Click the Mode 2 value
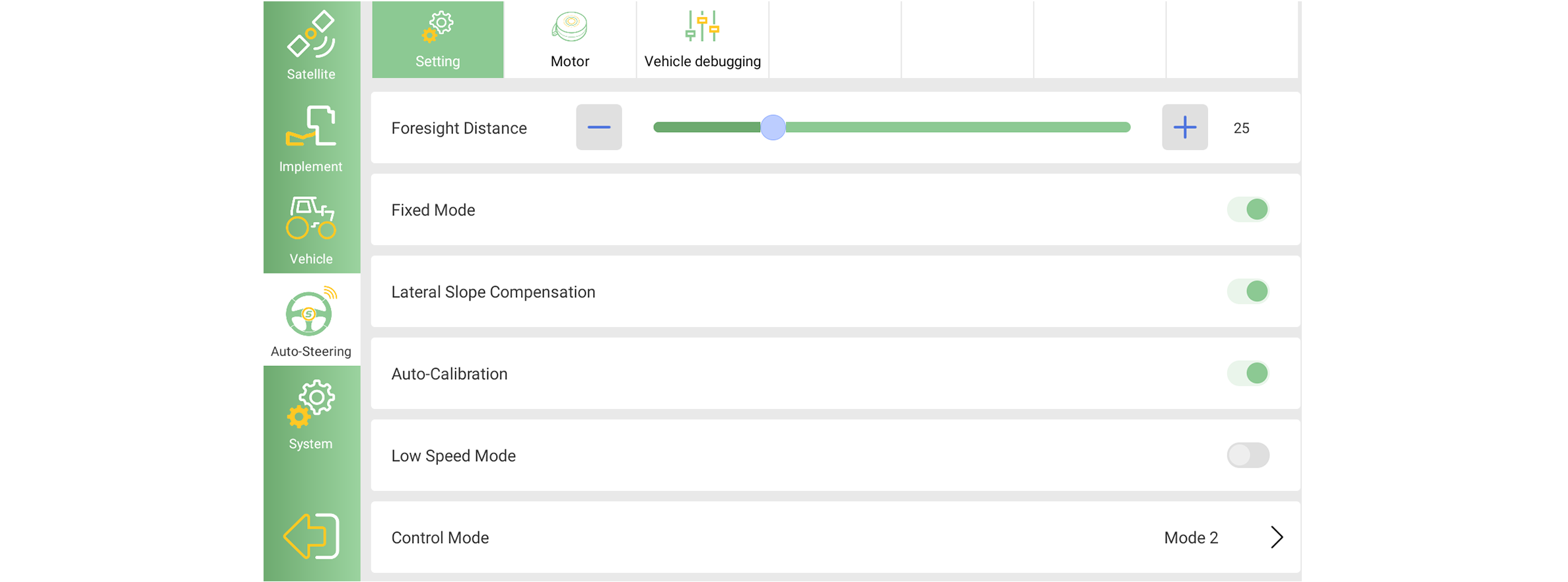The height and width of the screenshot is (582, 1568). [x=1191, y=538]
